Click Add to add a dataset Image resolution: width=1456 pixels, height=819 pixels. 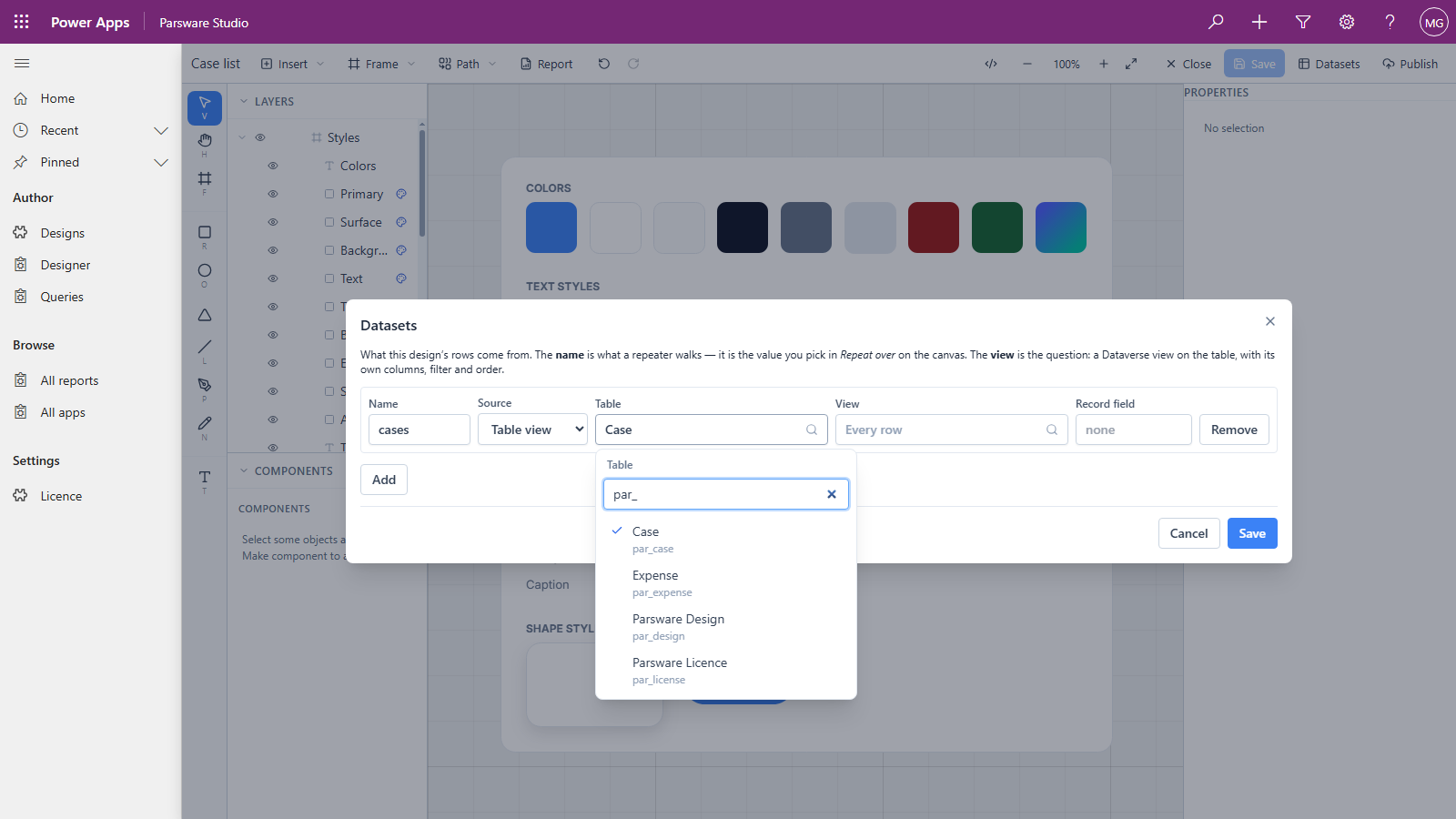(x=384, y=480)
